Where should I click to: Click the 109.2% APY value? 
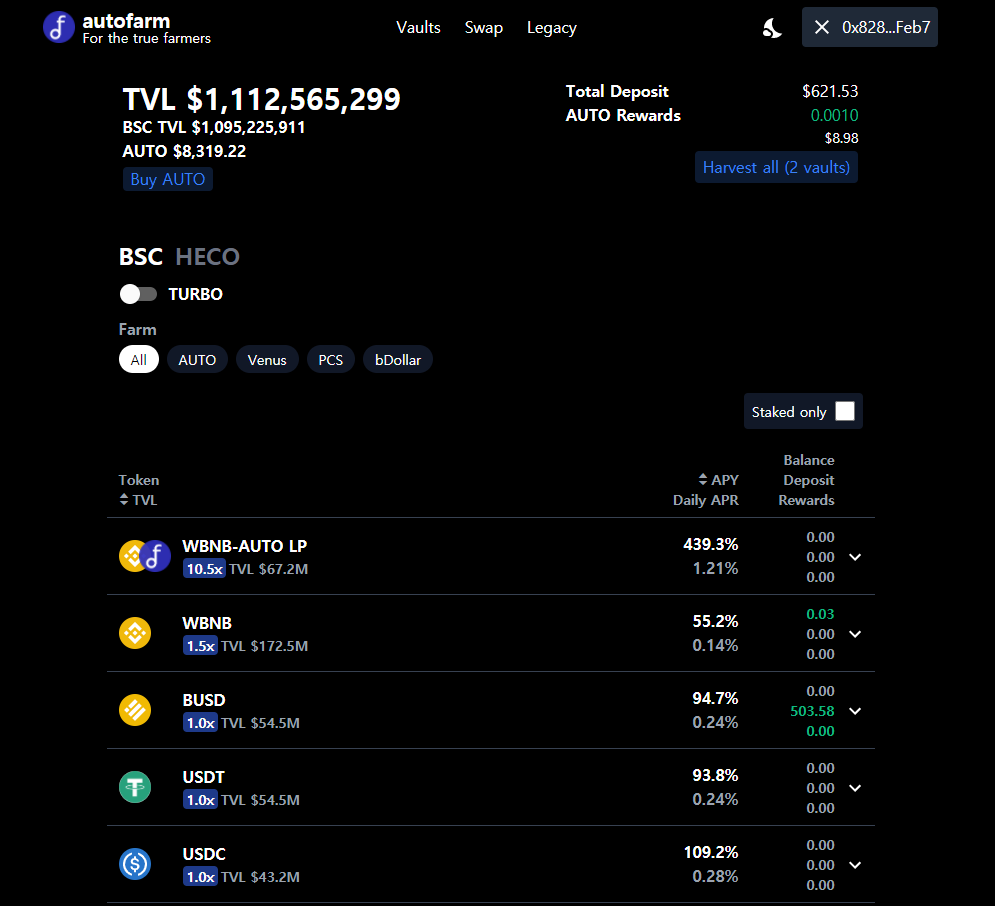tap(711, 852)
